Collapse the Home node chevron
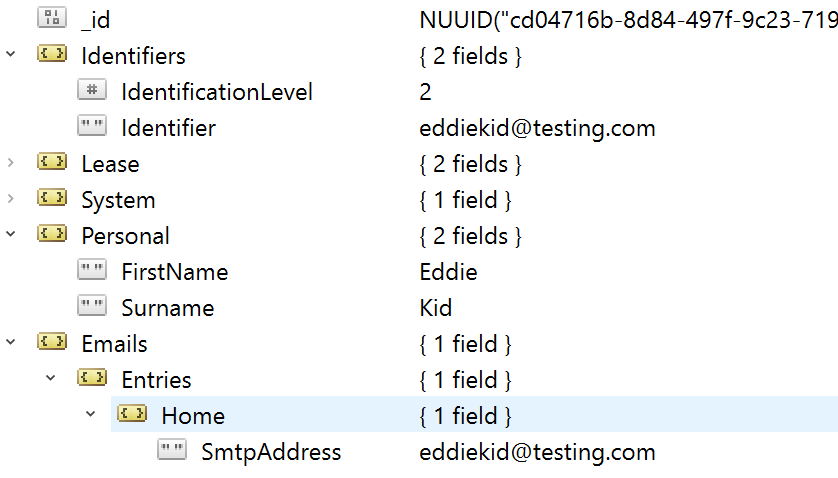Viewport: 838px width, 478px height. point(91,414)
